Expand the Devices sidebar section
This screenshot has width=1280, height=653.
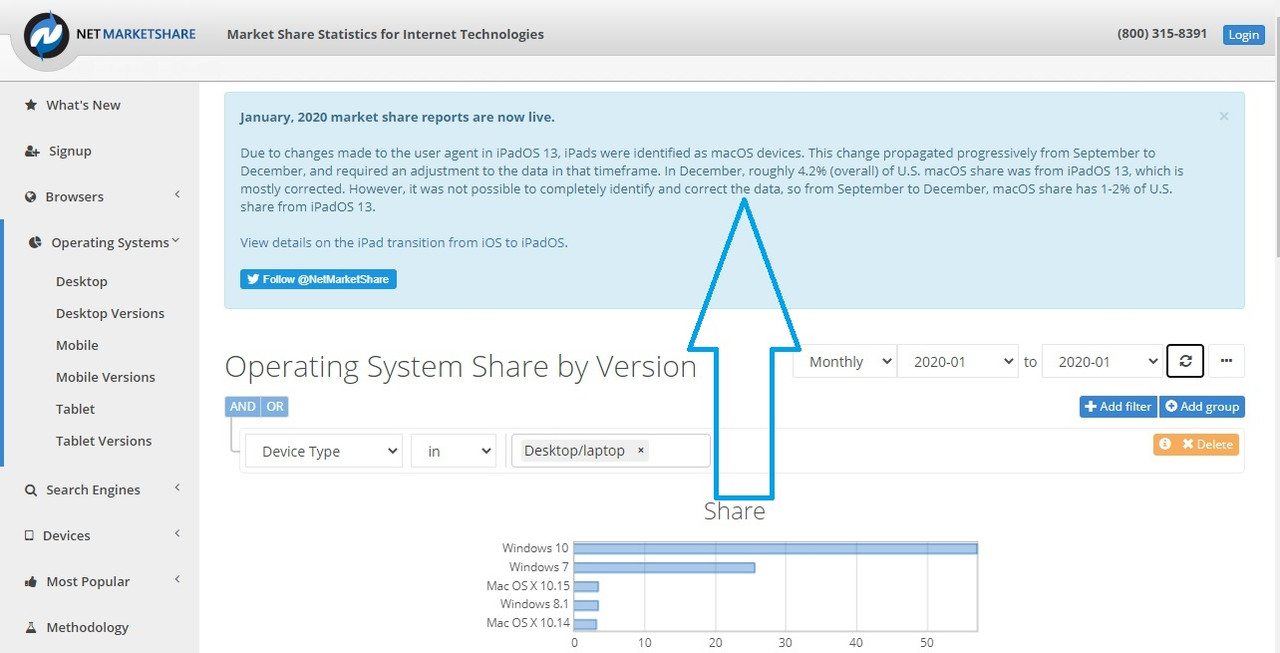point(177,534)
